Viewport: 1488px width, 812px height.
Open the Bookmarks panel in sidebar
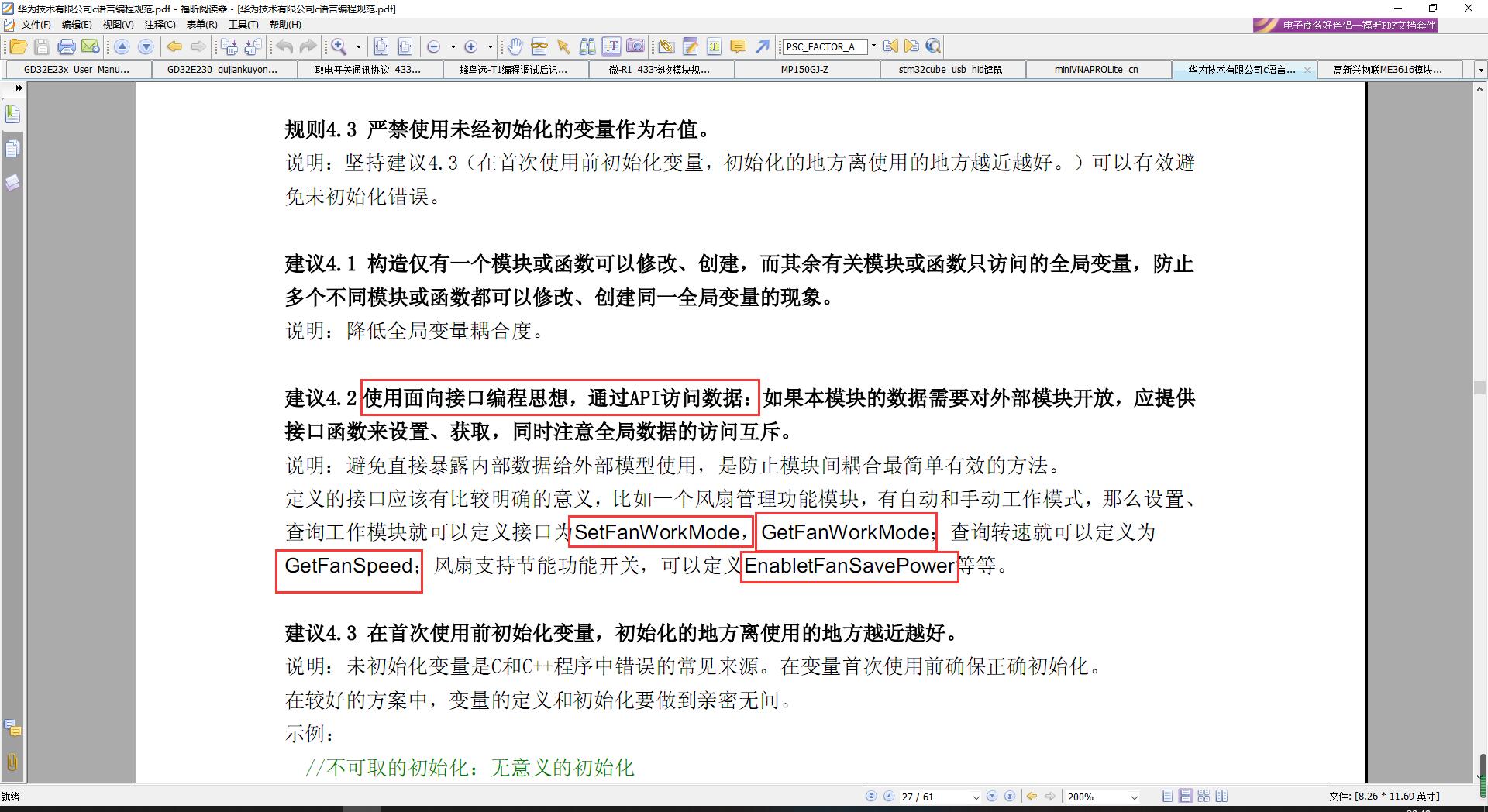tap(12, 114)
